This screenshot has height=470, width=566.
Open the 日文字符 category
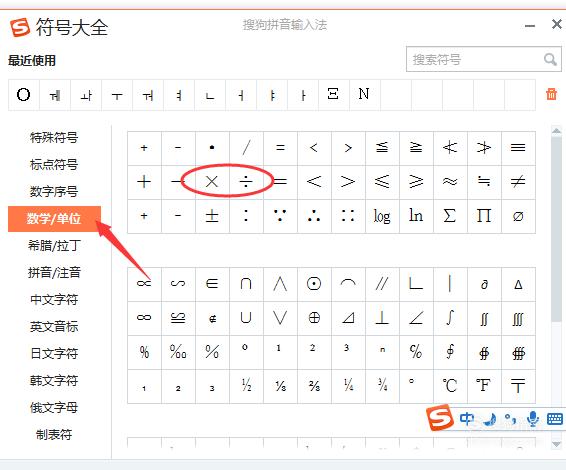point(54,353)
